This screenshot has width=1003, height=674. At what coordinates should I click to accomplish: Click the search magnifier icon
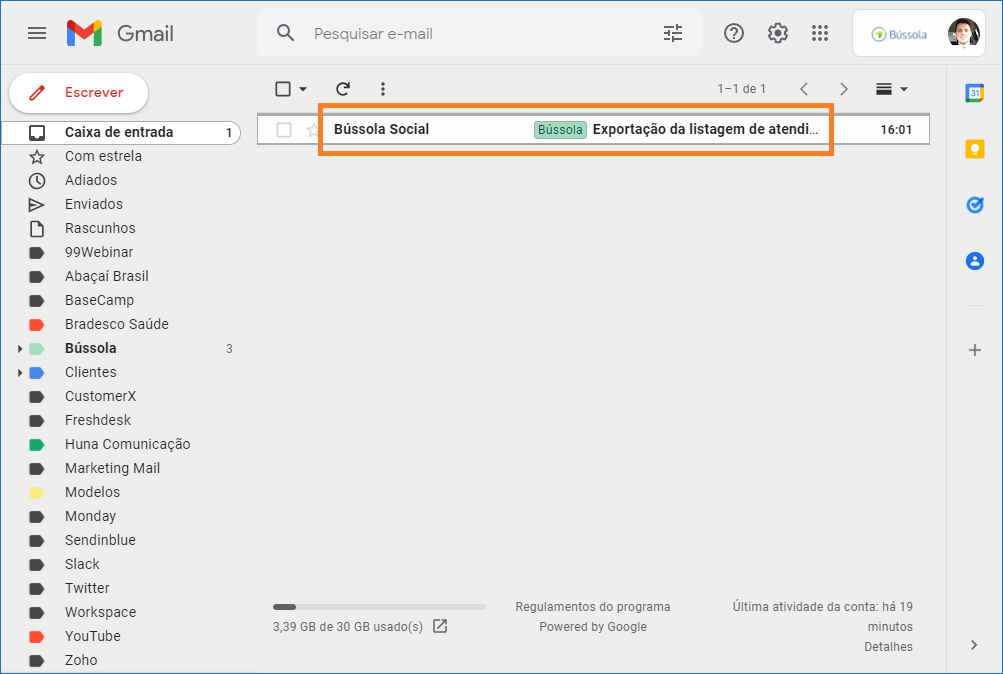point(285,33)
